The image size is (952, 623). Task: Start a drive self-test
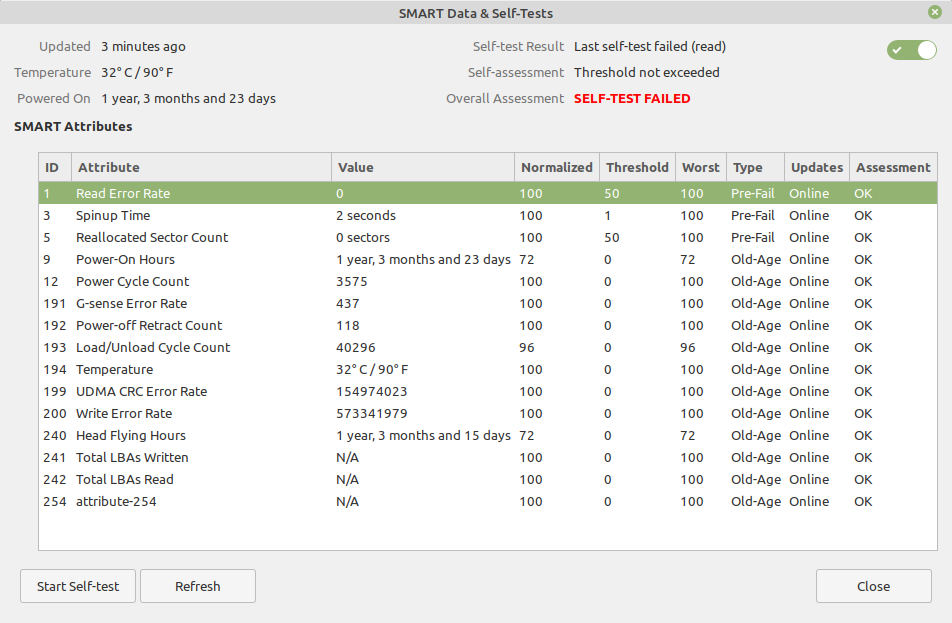[x=78, y=586]
